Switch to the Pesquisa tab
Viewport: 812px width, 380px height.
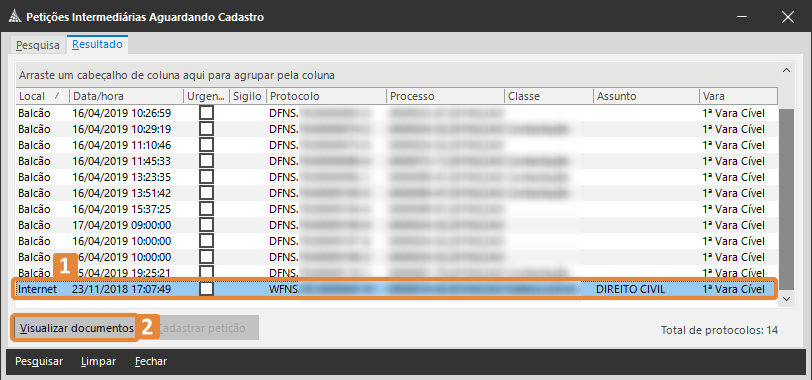pos(38,45)
